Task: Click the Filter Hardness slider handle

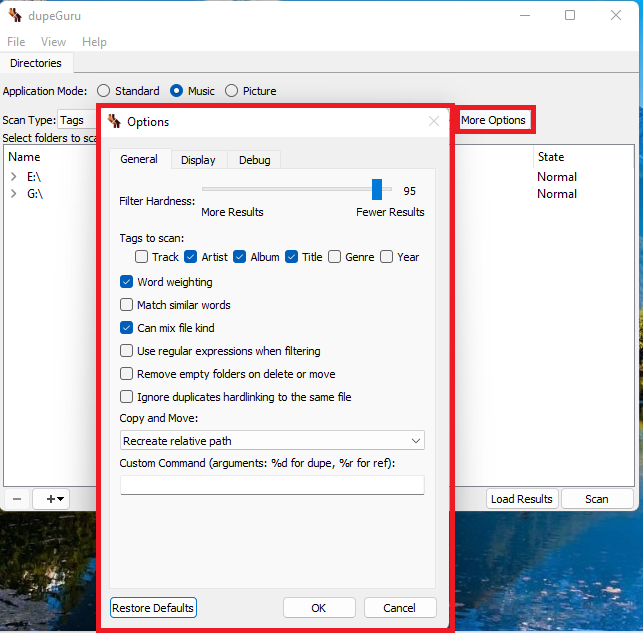Action: 377,190
